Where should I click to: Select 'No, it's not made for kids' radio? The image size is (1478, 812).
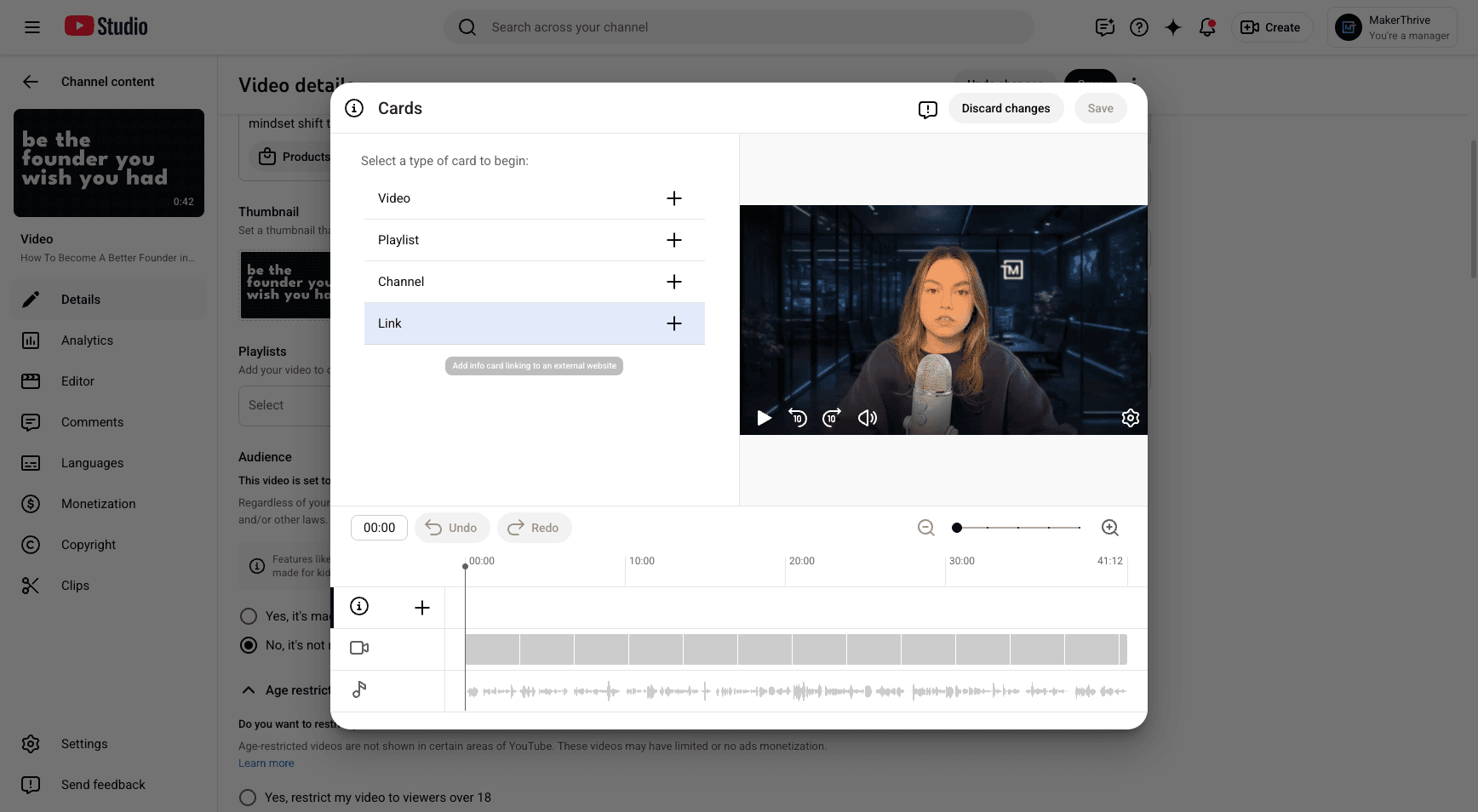coord(249,645)
